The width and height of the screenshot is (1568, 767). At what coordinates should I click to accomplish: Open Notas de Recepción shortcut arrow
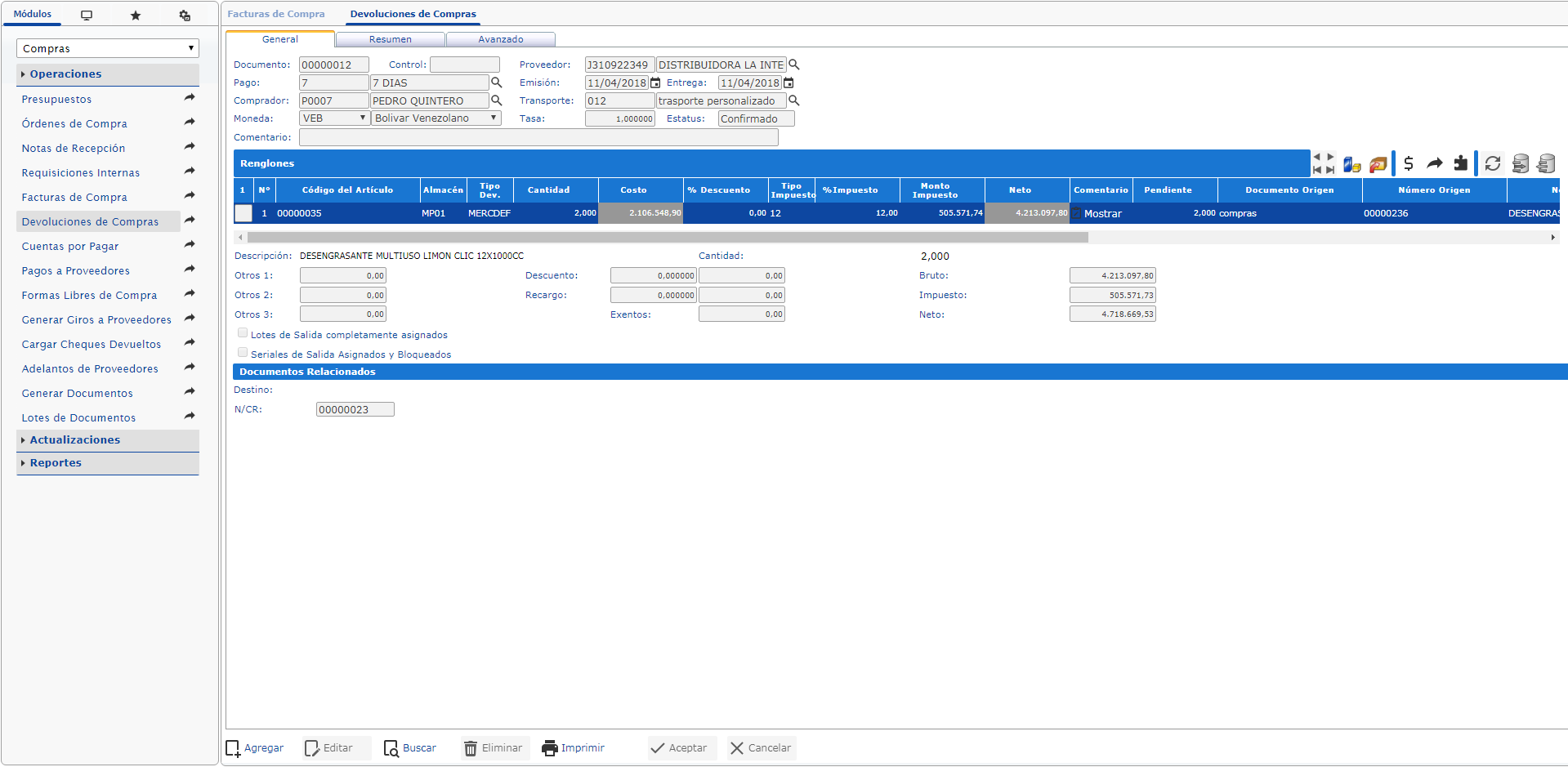(x=190, y=147)
